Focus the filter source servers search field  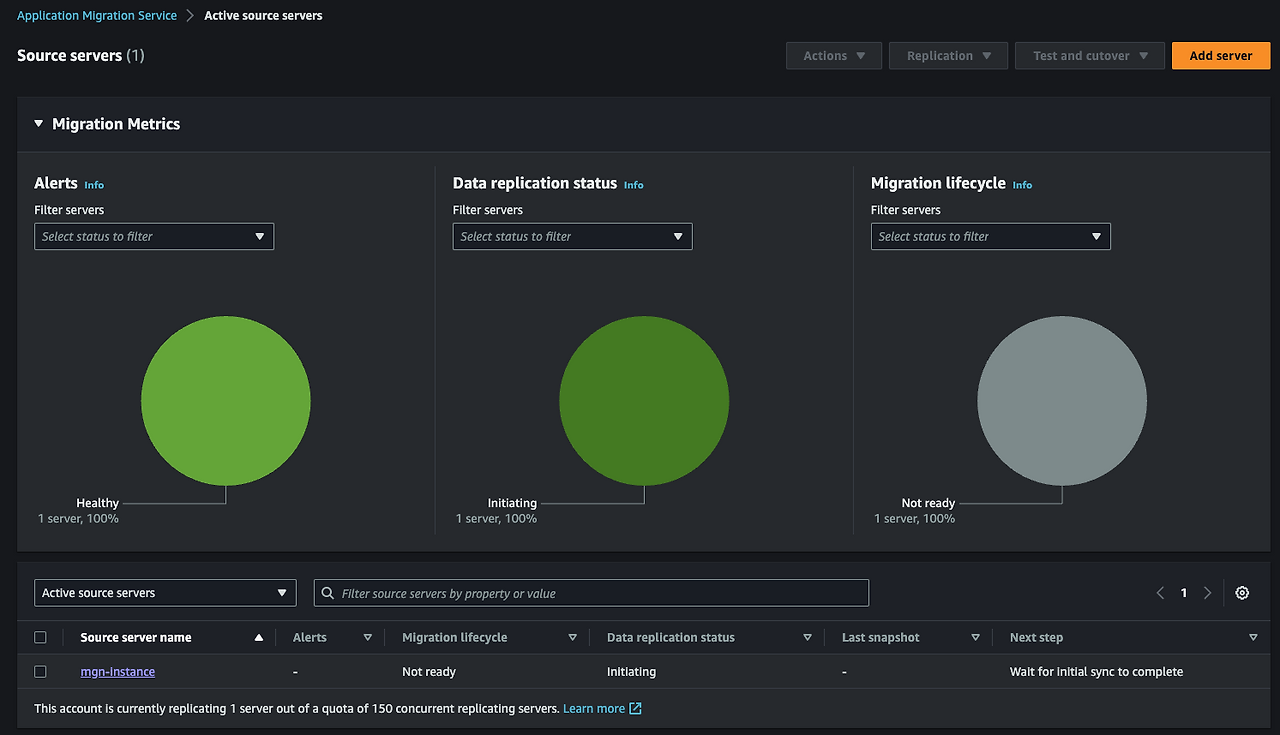pyautogui.click(x=591, y=593)
